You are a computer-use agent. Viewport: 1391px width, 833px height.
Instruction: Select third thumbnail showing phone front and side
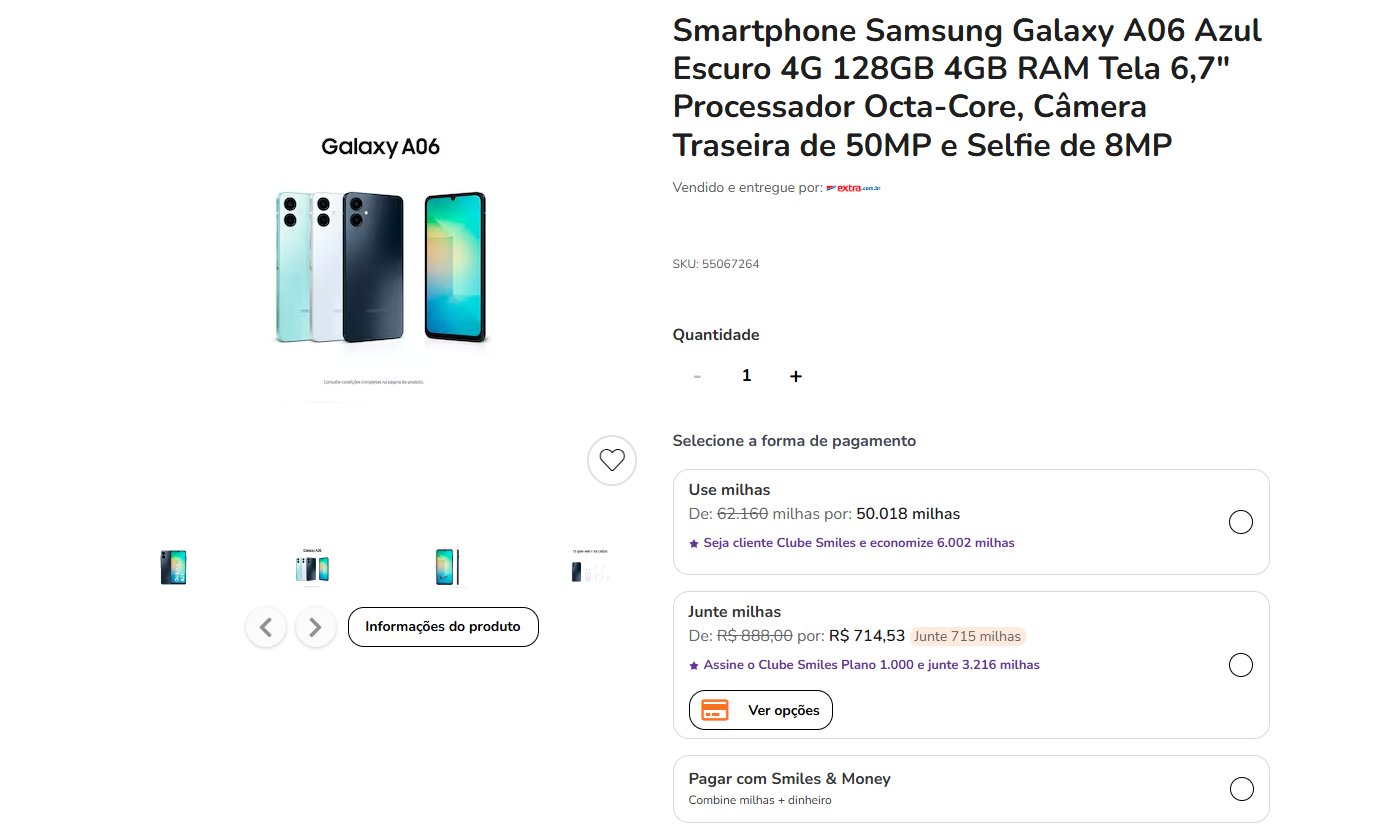click(448, 567)
